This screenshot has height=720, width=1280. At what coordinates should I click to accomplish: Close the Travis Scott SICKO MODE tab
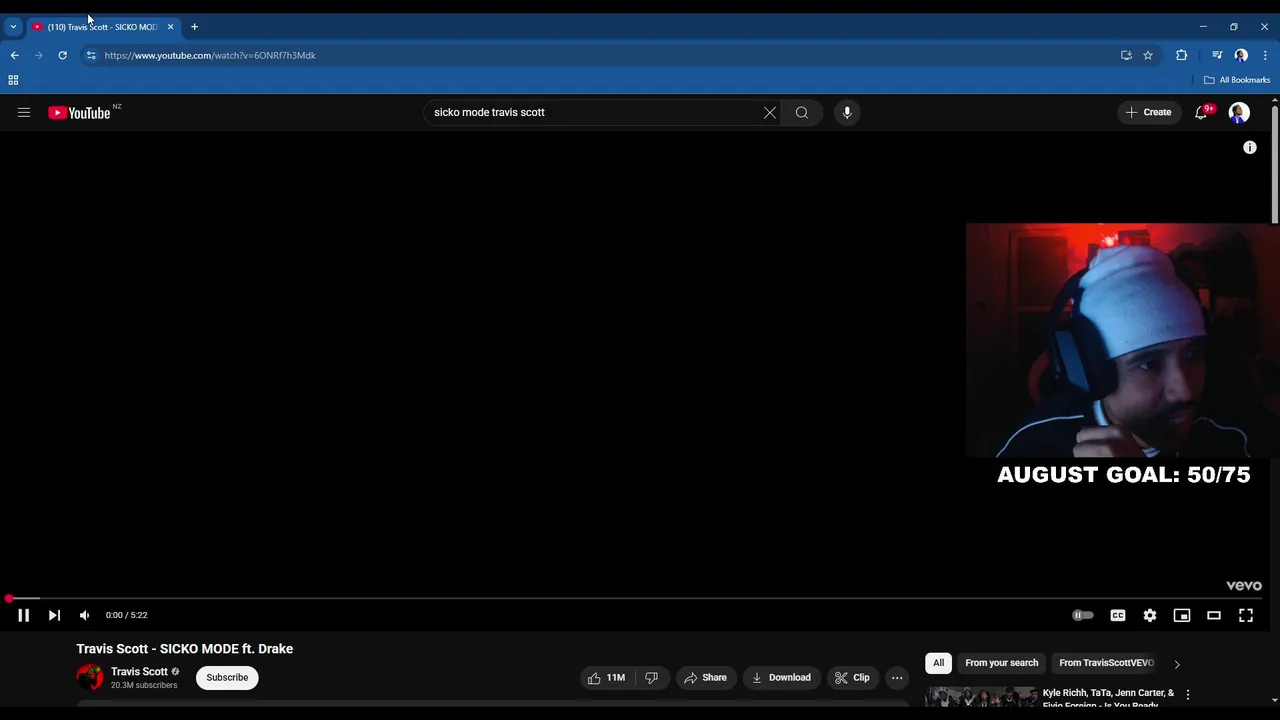click(x=170, y=27)
